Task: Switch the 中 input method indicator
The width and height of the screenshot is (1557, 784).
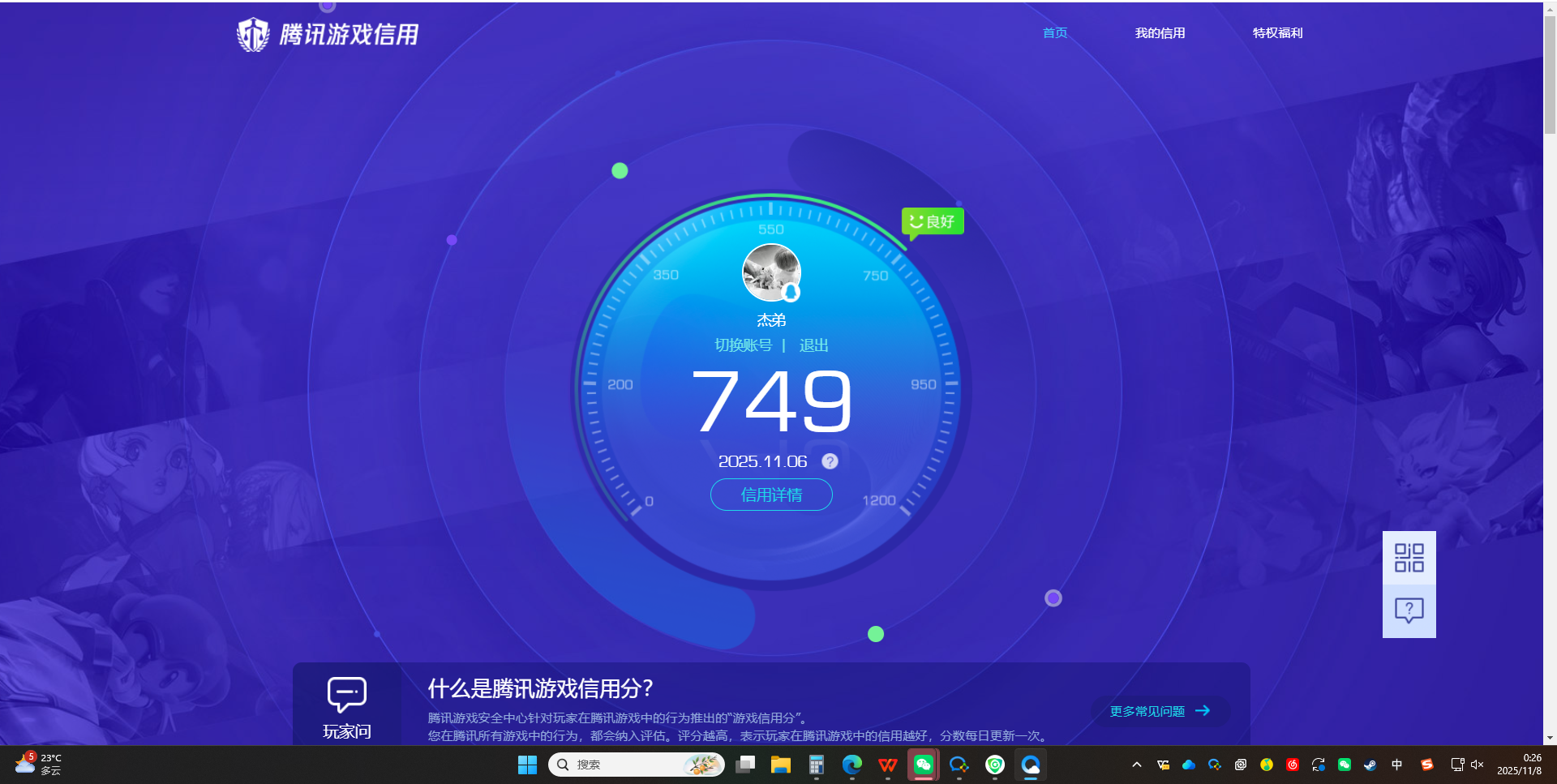Action: [x=1397, y=764]
